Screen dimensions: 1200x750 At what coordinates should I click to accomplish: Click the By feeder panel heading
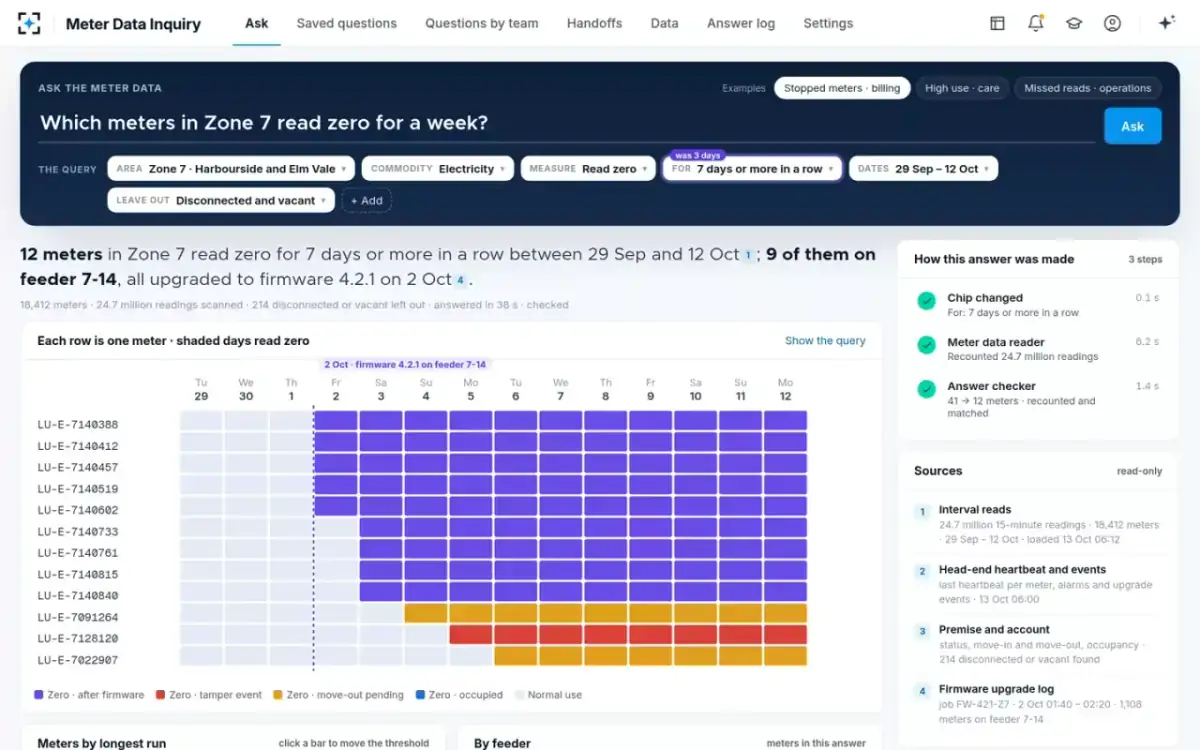(x=502, y=743)
